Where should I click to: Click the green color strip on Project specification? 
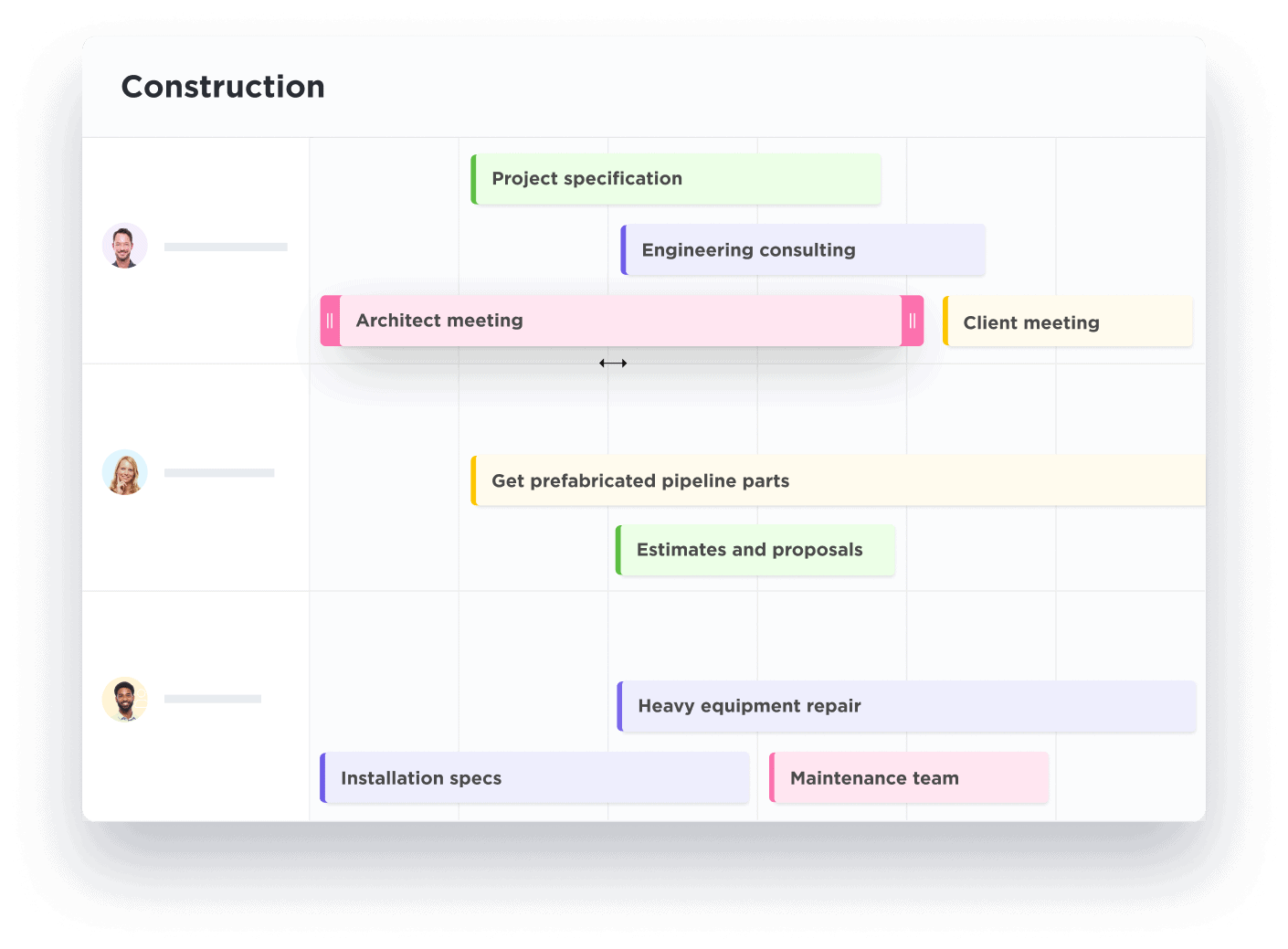(x=474, y=179)
